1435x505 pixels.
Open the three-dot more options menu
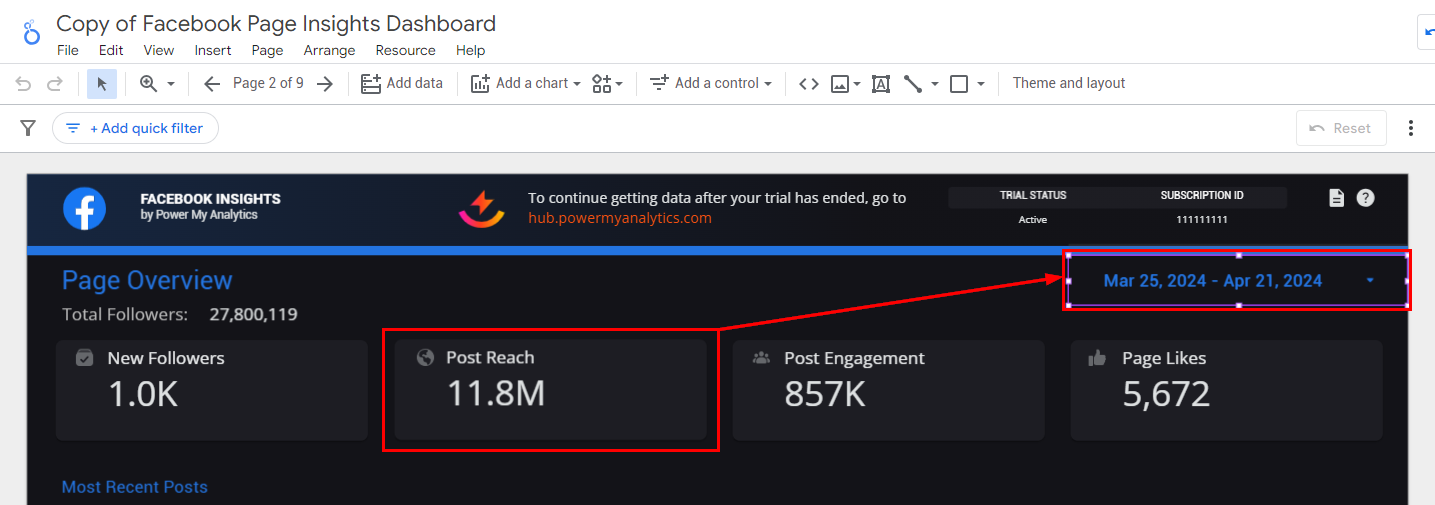1411,128
